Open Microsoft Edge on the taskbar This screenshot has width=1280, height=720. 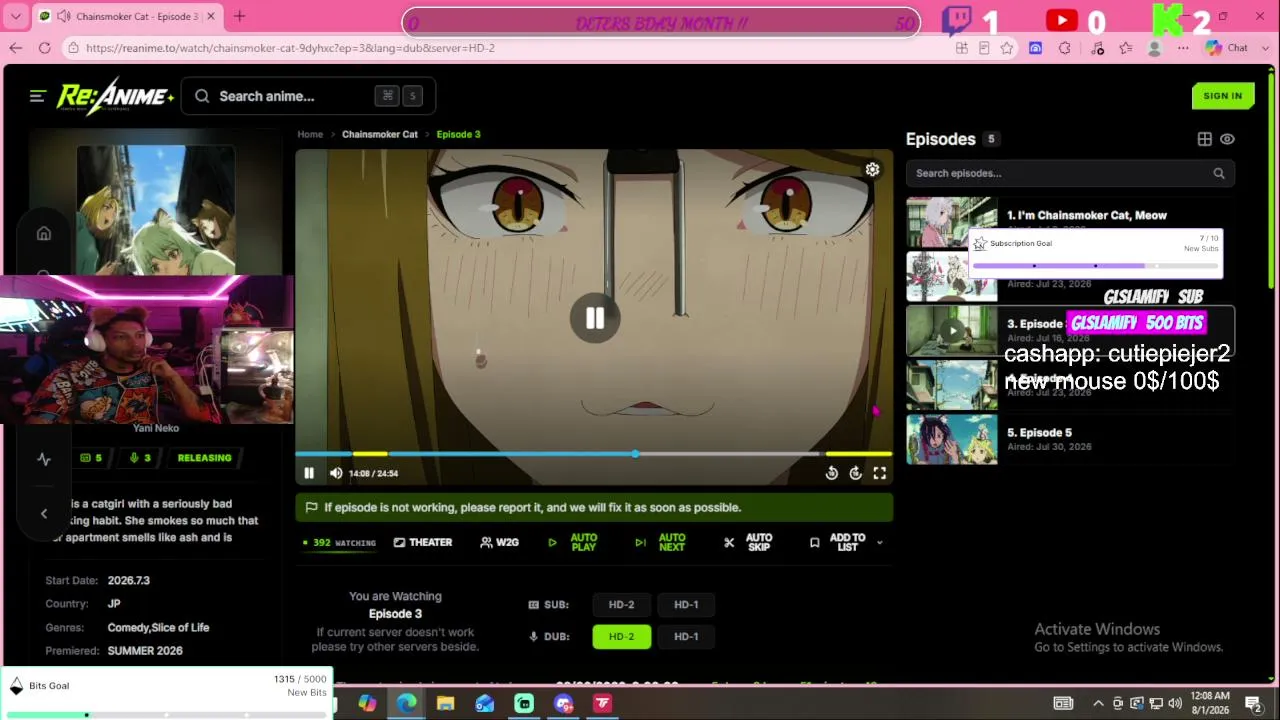click(x=407, y=704)
